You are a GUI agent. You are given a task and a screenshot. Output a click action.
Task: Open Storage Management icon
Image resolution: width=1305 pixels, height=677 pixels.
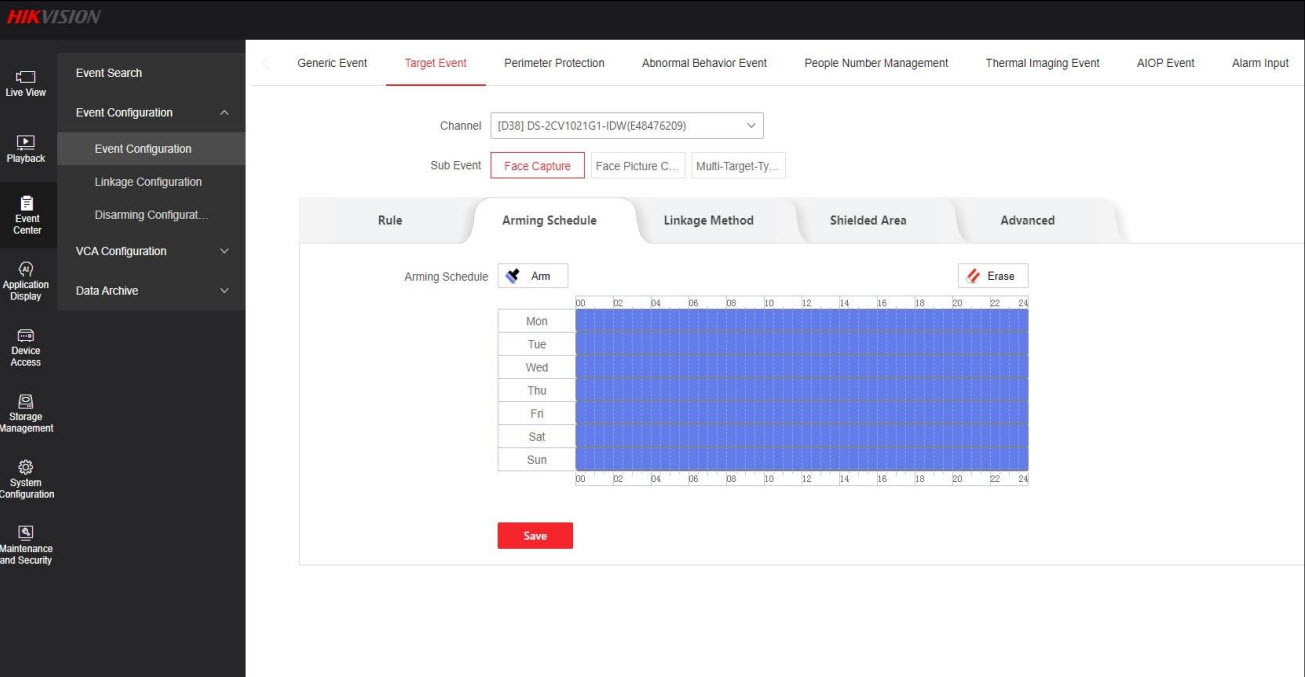coord(26,414)
